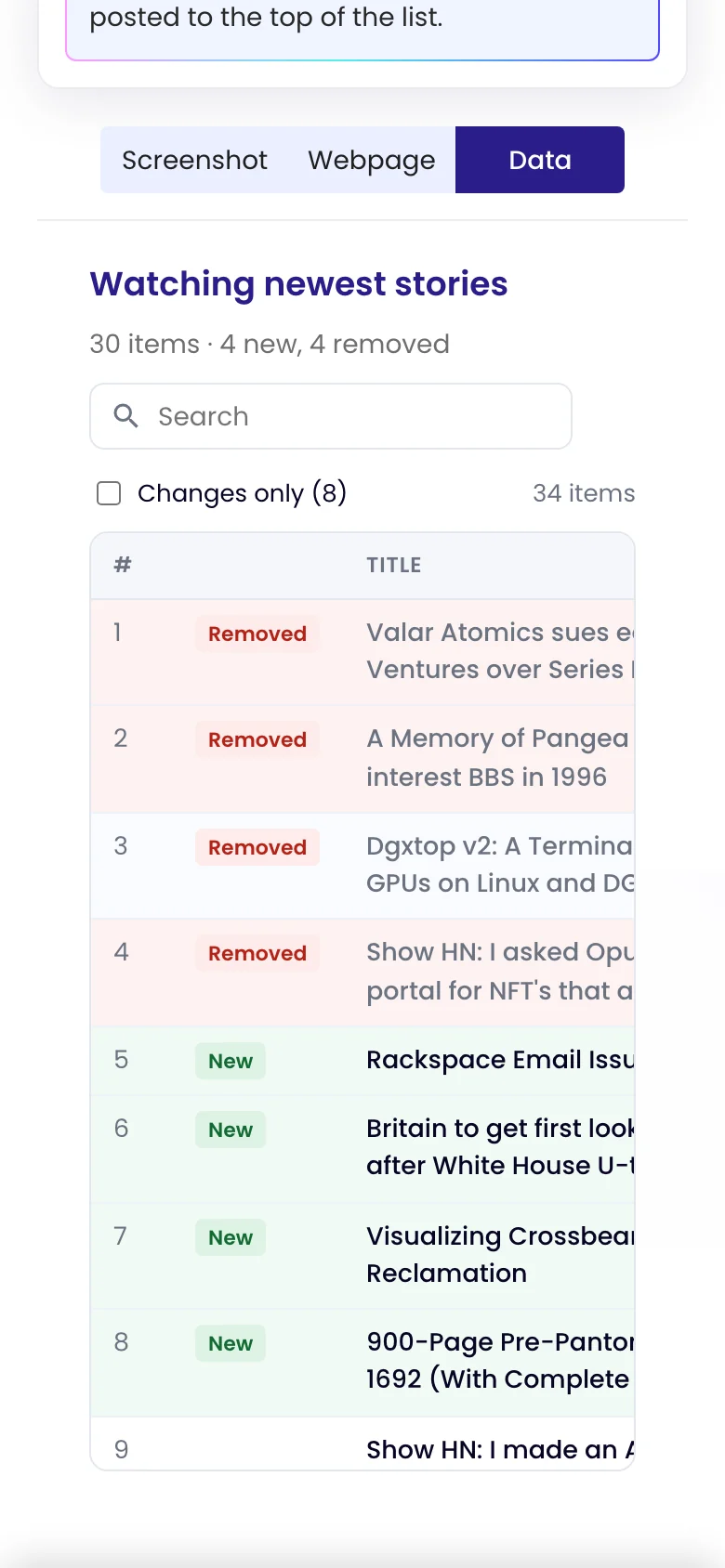Click the 30 items 4 new summary text
This screenshot has width=725, height=1568.
(x=270, y=344)
